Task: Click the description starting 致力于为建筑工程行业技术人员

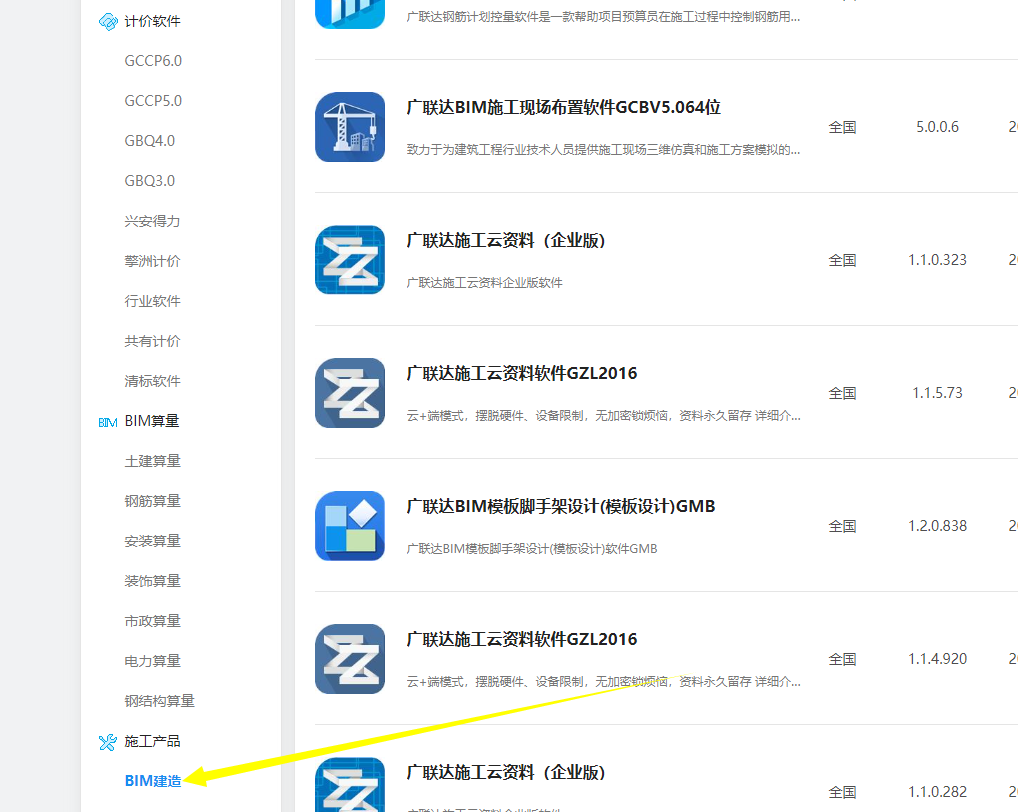Action: (603, 150)
